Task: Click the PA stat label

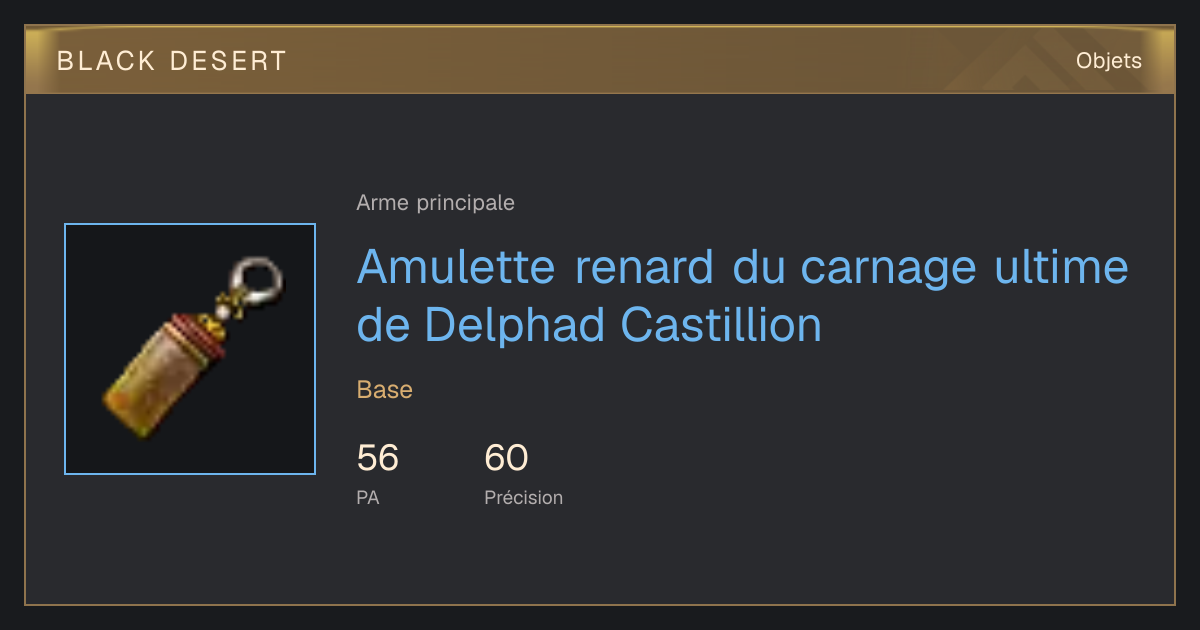Action: (x=368, y=497)
